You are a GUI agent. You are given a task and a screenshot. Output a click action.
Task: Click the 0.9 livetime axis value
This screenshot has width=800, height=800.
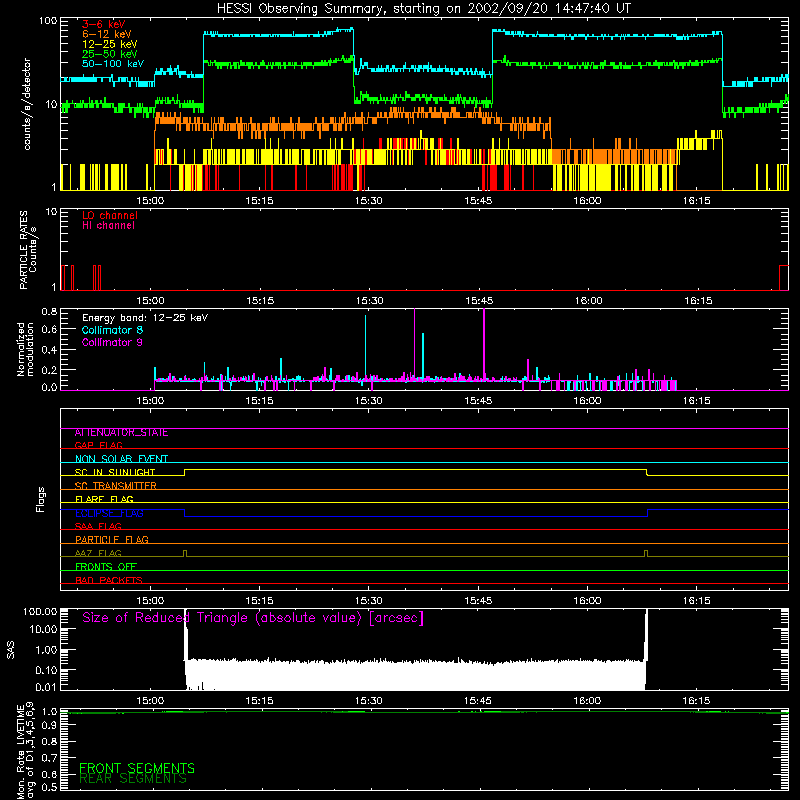coord(49,725)
